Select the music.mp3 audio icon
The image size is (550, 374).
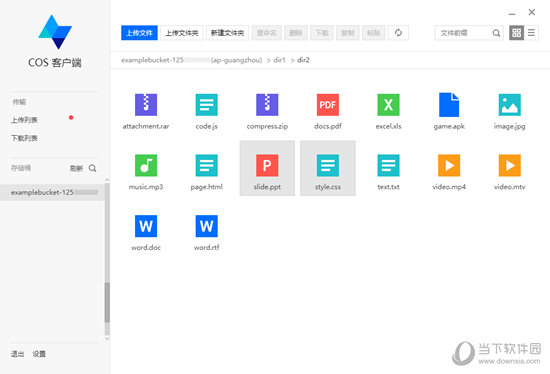pos(146,165)
